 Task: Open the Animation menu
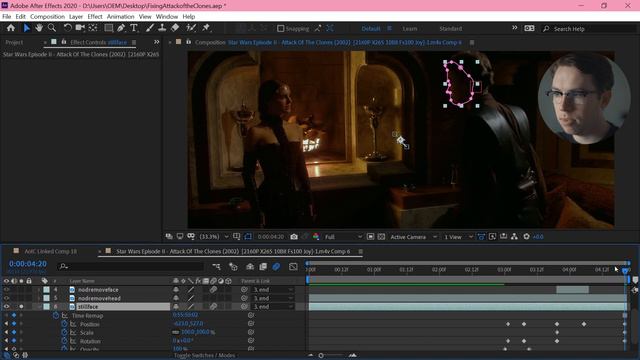tap(120, 16)
